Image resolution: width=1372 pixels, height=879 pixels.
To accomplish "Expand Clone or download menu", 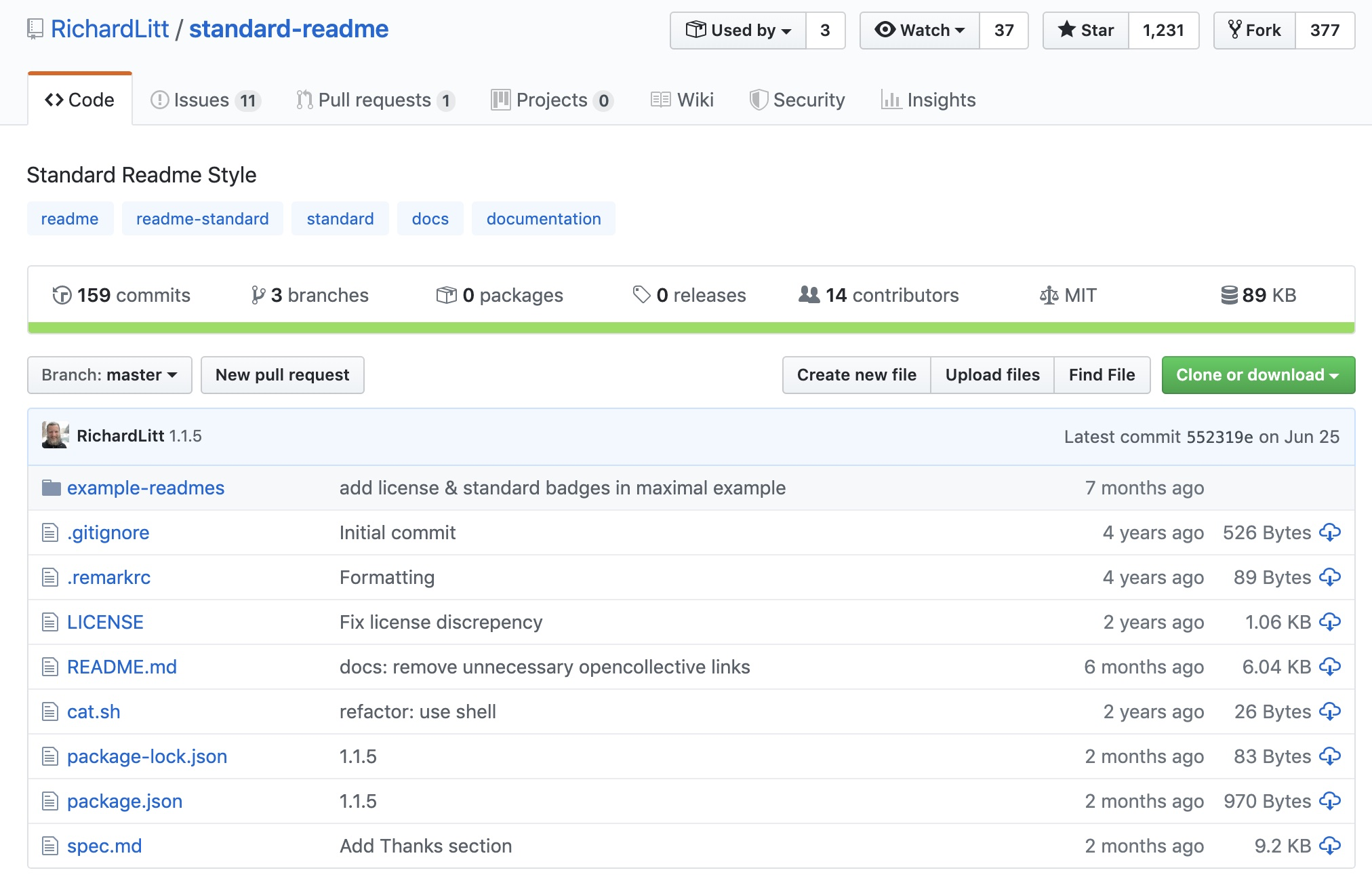I will coord(1257,375).
